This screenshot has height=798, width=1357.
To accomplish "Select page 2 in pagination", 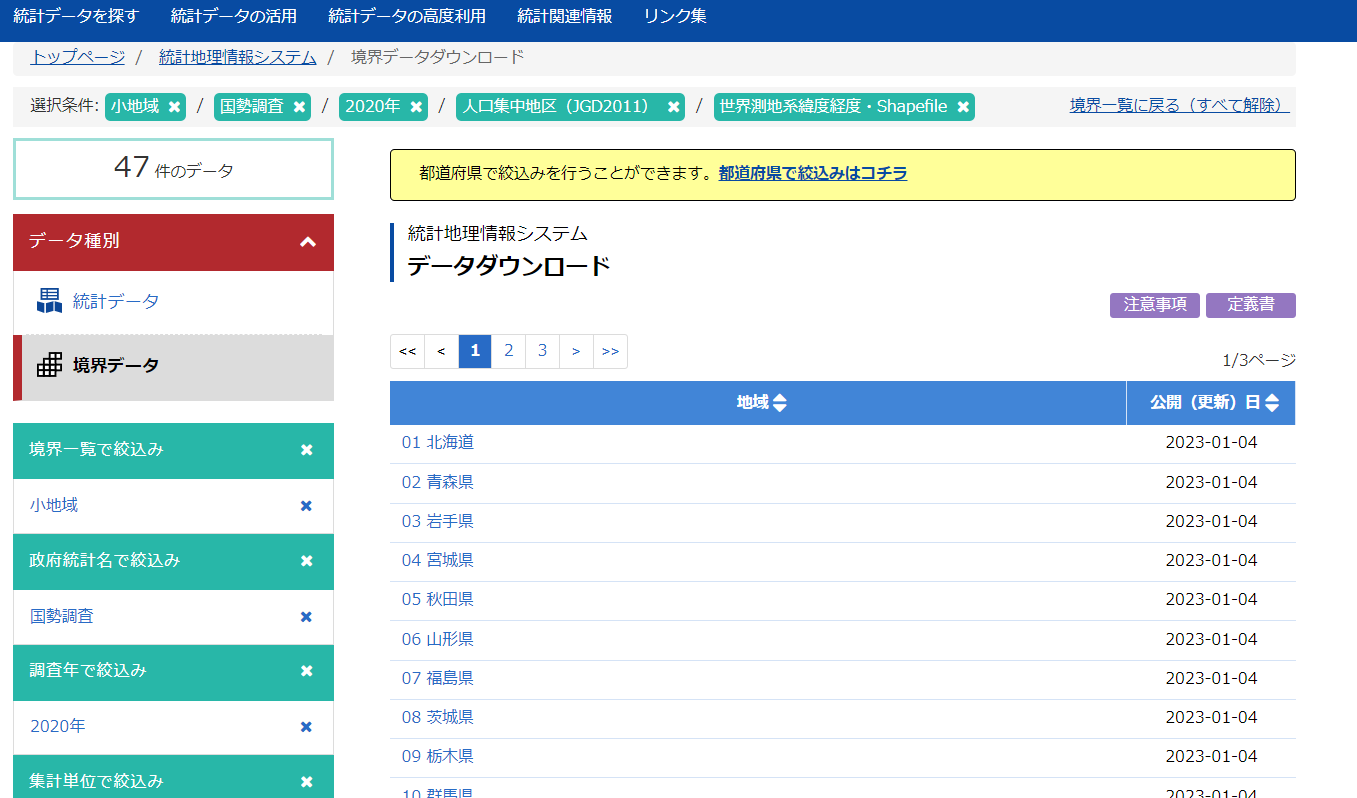I will 509,351.
